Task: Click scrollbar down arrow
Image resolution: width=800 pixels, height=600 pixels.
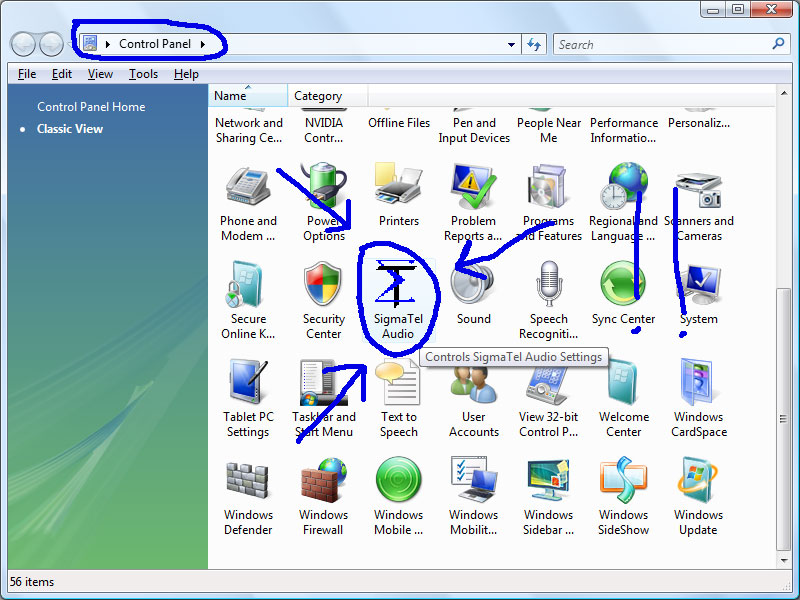Action: tap(784, 561)
